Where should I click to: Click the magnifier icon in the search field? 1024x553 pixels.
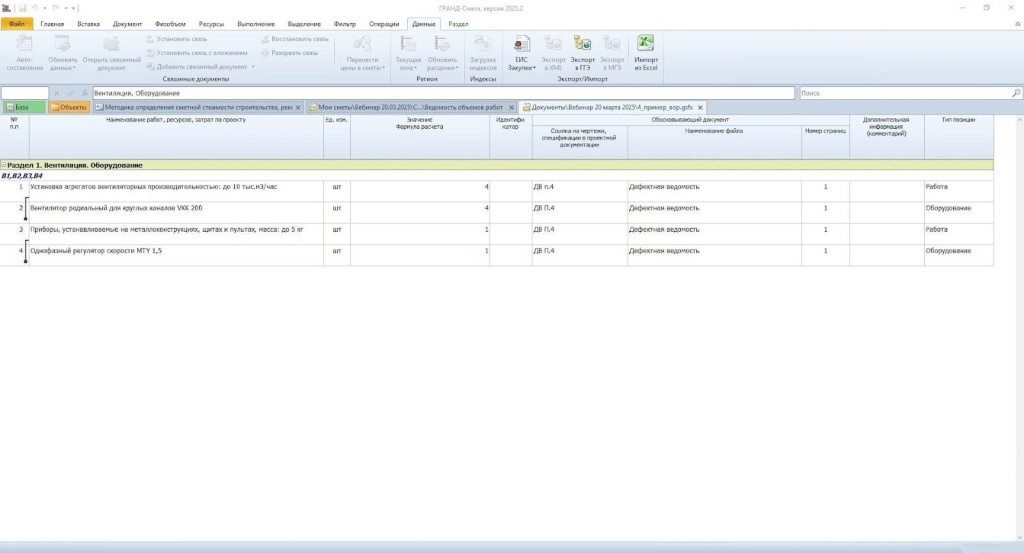tap(1016, 93)
